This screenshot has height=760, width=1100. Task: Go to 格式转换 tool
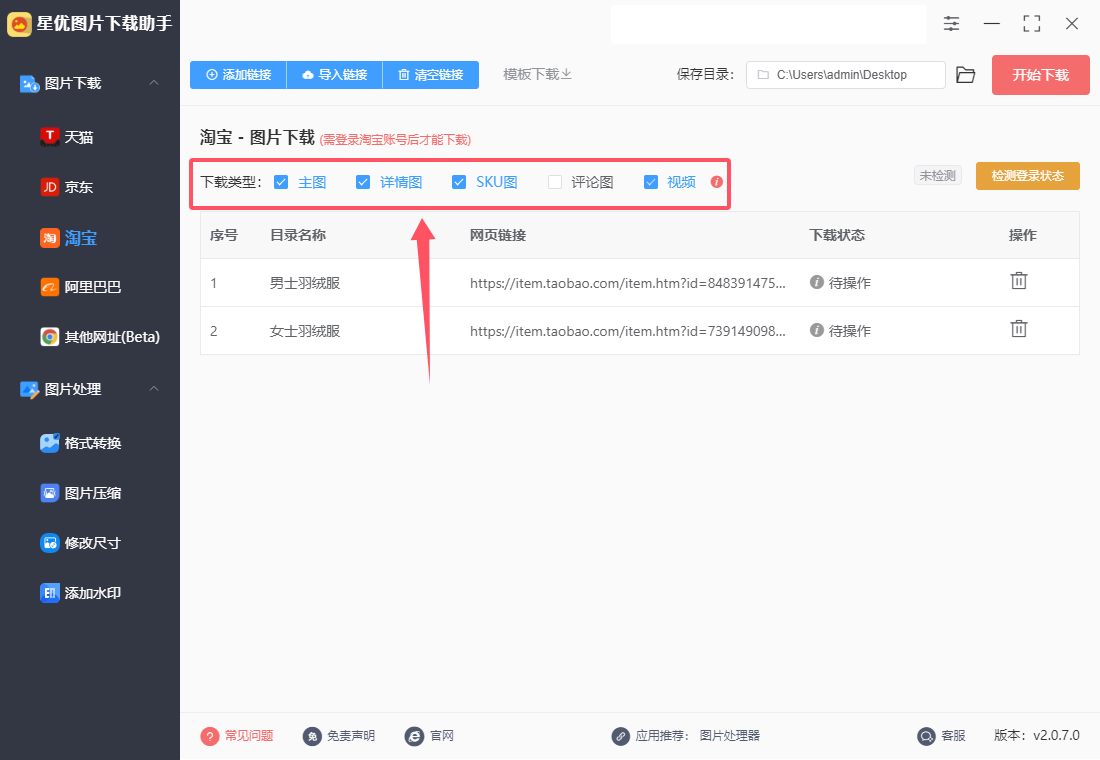tap(93, 443)
